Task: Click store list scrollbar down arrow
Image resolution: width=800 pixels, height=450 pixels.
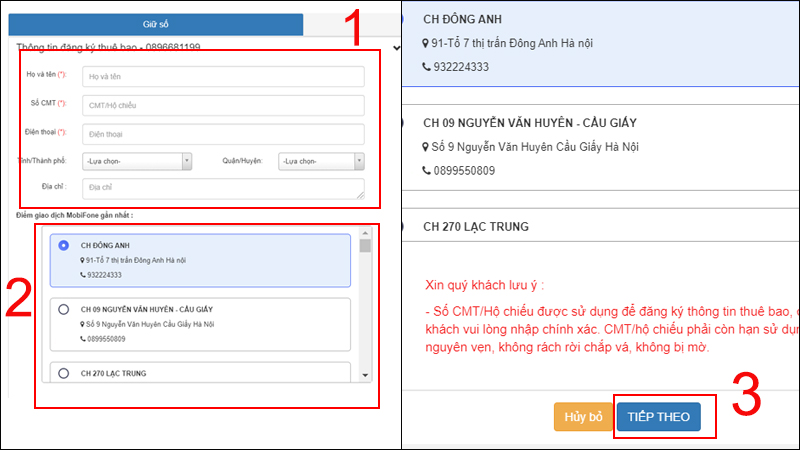Action: point(365,376)
